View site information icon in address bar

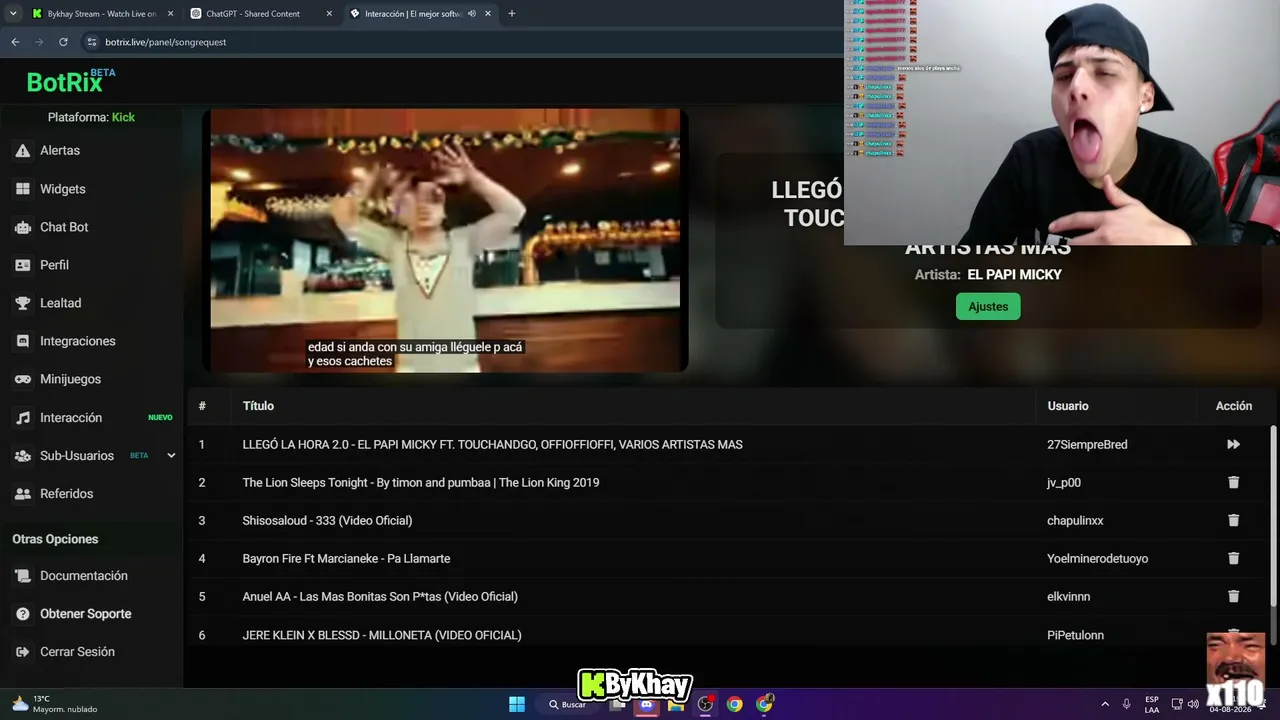click(92, 42)
